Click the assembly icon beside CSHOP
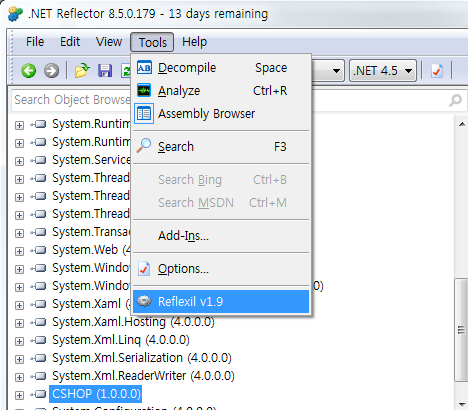The height and width of the screenshot is (410, 468). click(x=39, y=394)
